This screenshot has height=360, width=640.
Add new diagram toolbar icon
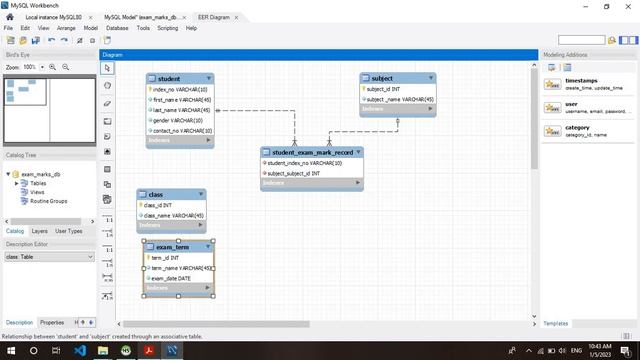(107, 40)
